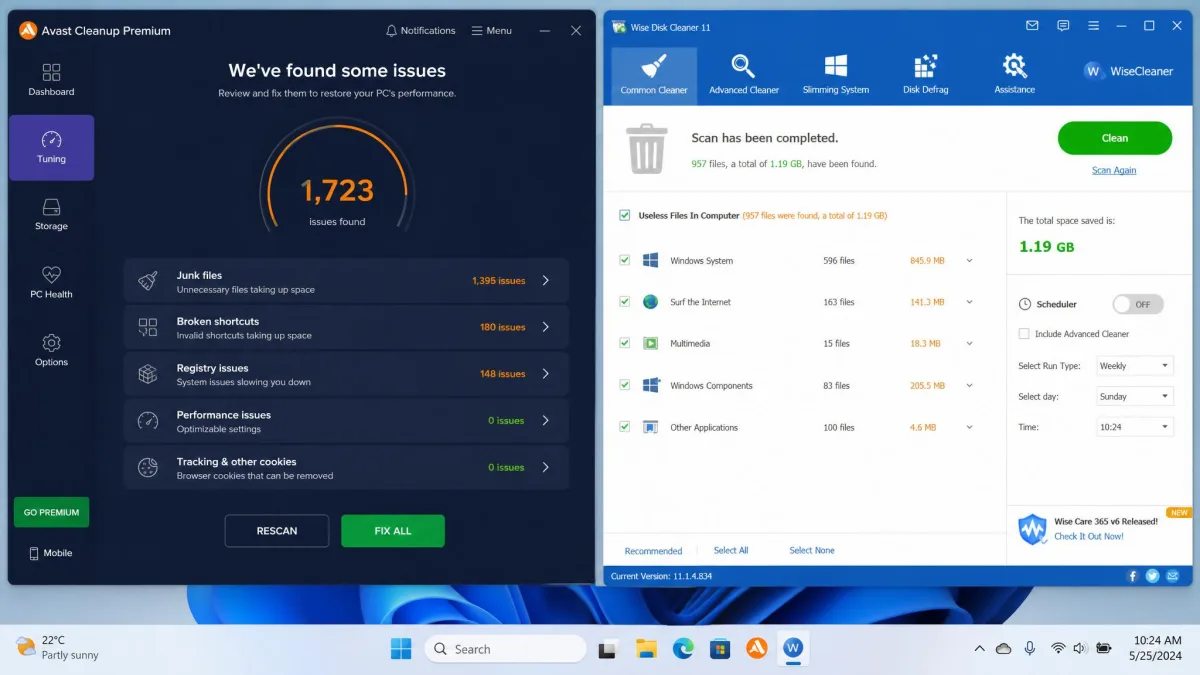Click the Scan Again link
This screenshot has width=1200, height=675.
coord(1114,170)
